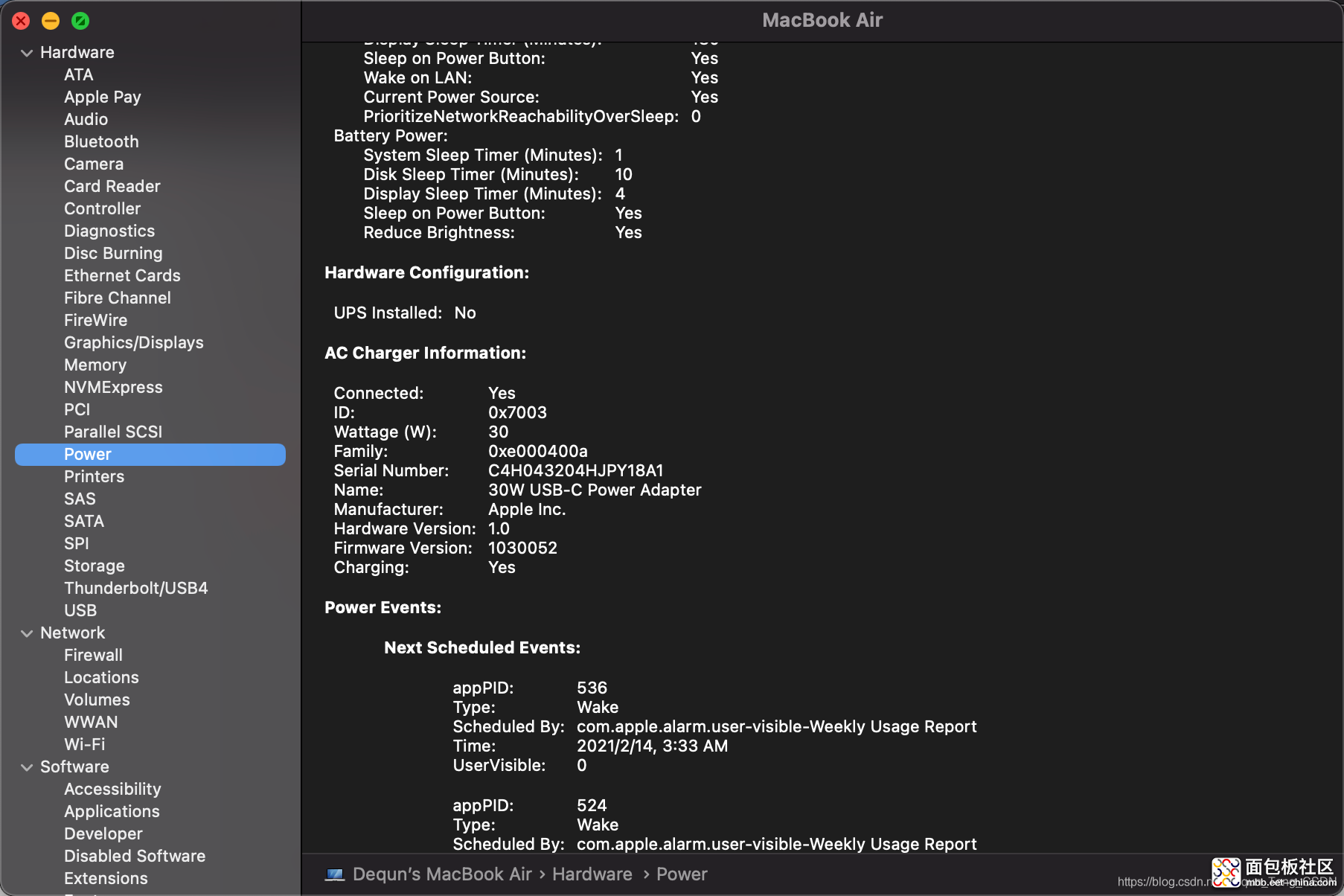The image size is (1344, 896).
Task: Click the Next Scheduled Events heading
Action: pos(482,648)
